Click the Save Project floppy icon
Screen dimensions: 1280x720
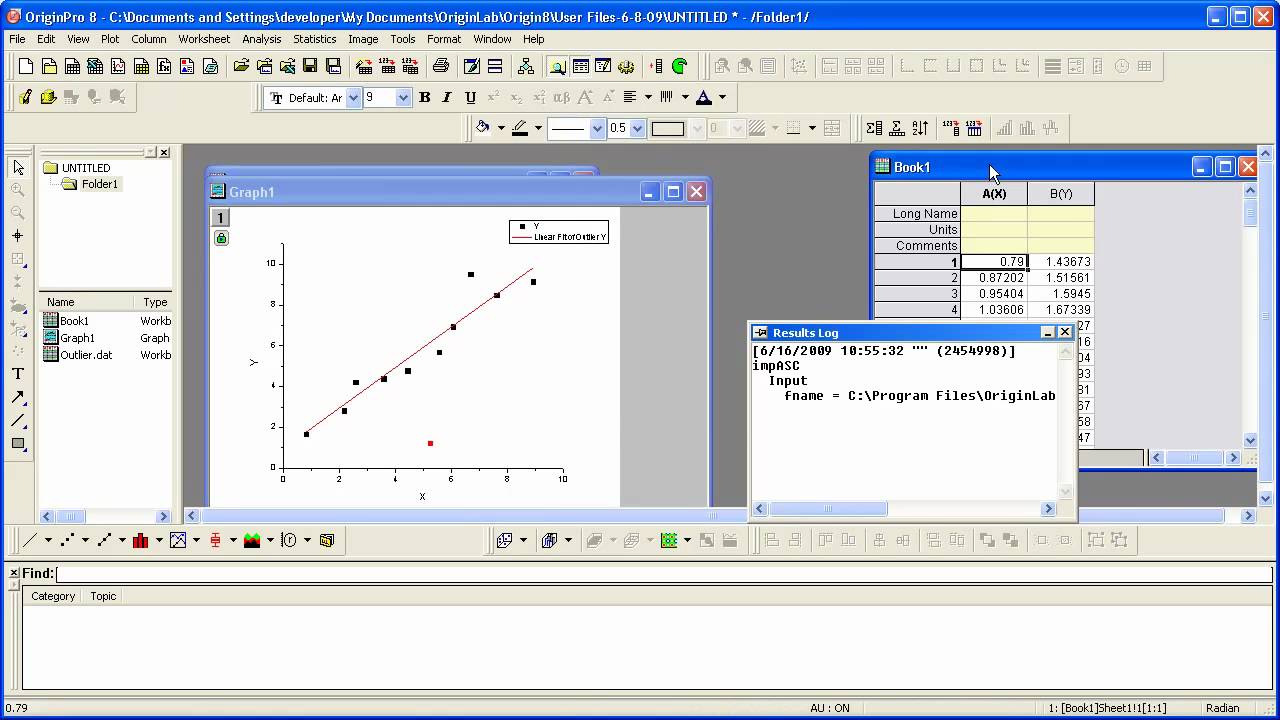310,66
